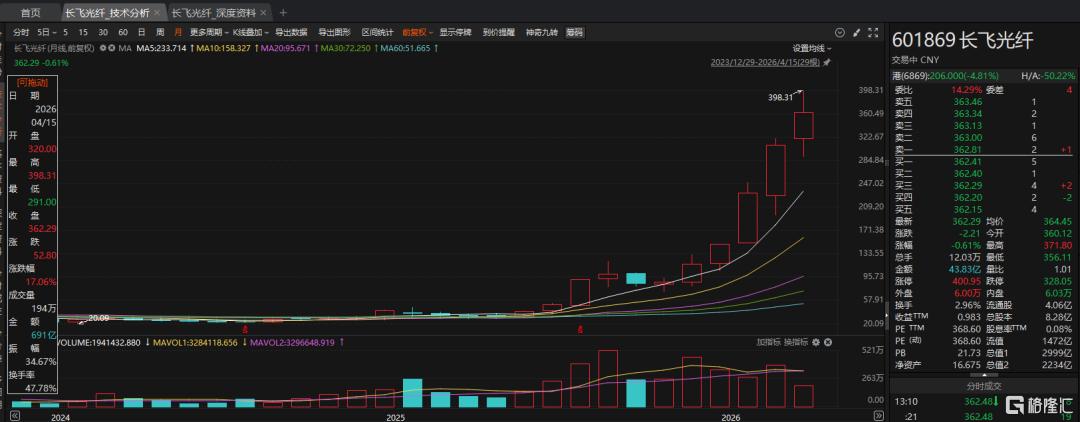
Task: Expand the K线叠加 overlay dropdown
Action: (x=251, y=32)
